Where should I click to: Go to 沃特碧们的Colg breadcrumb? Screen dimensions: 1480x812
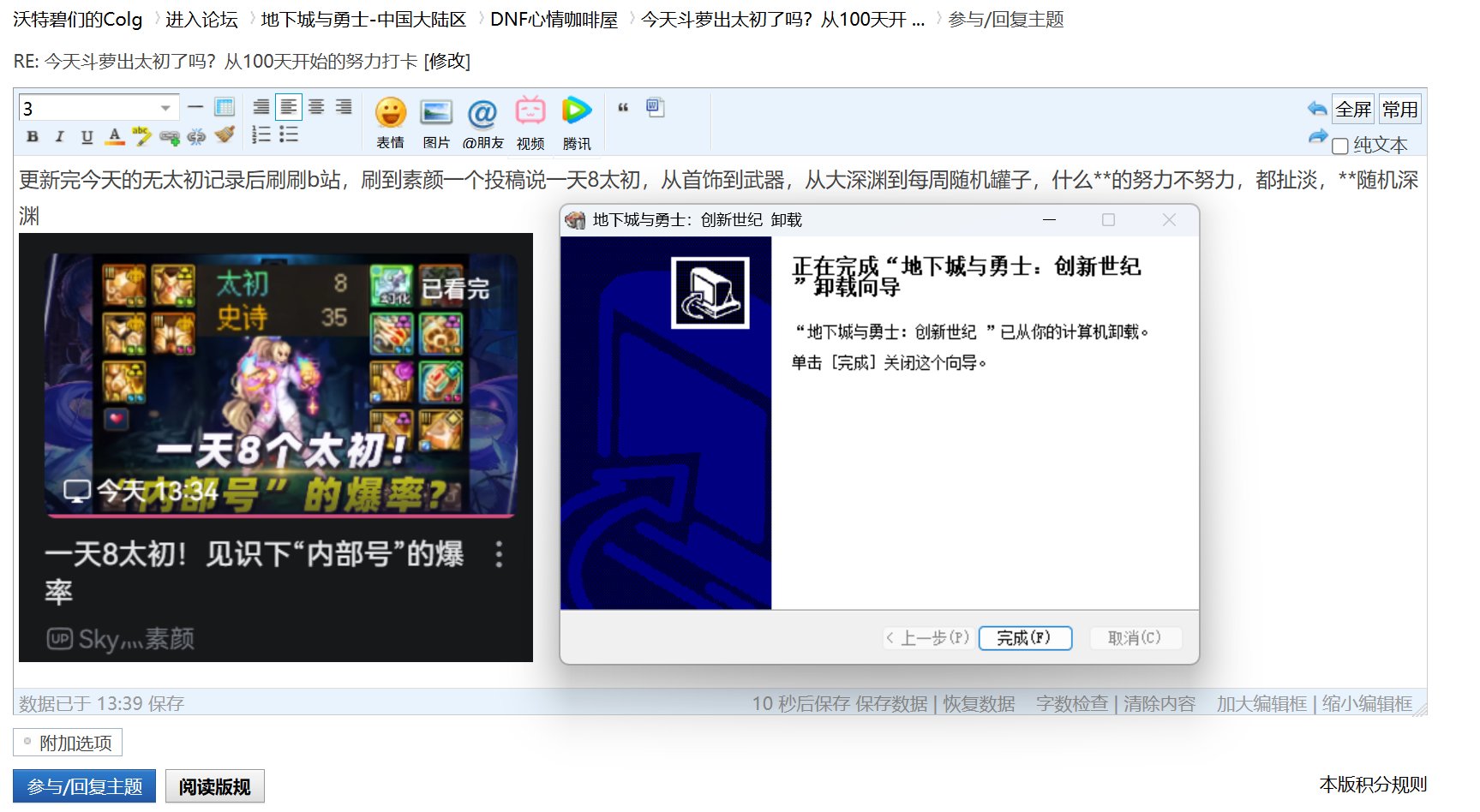click(x=78, y=20)
